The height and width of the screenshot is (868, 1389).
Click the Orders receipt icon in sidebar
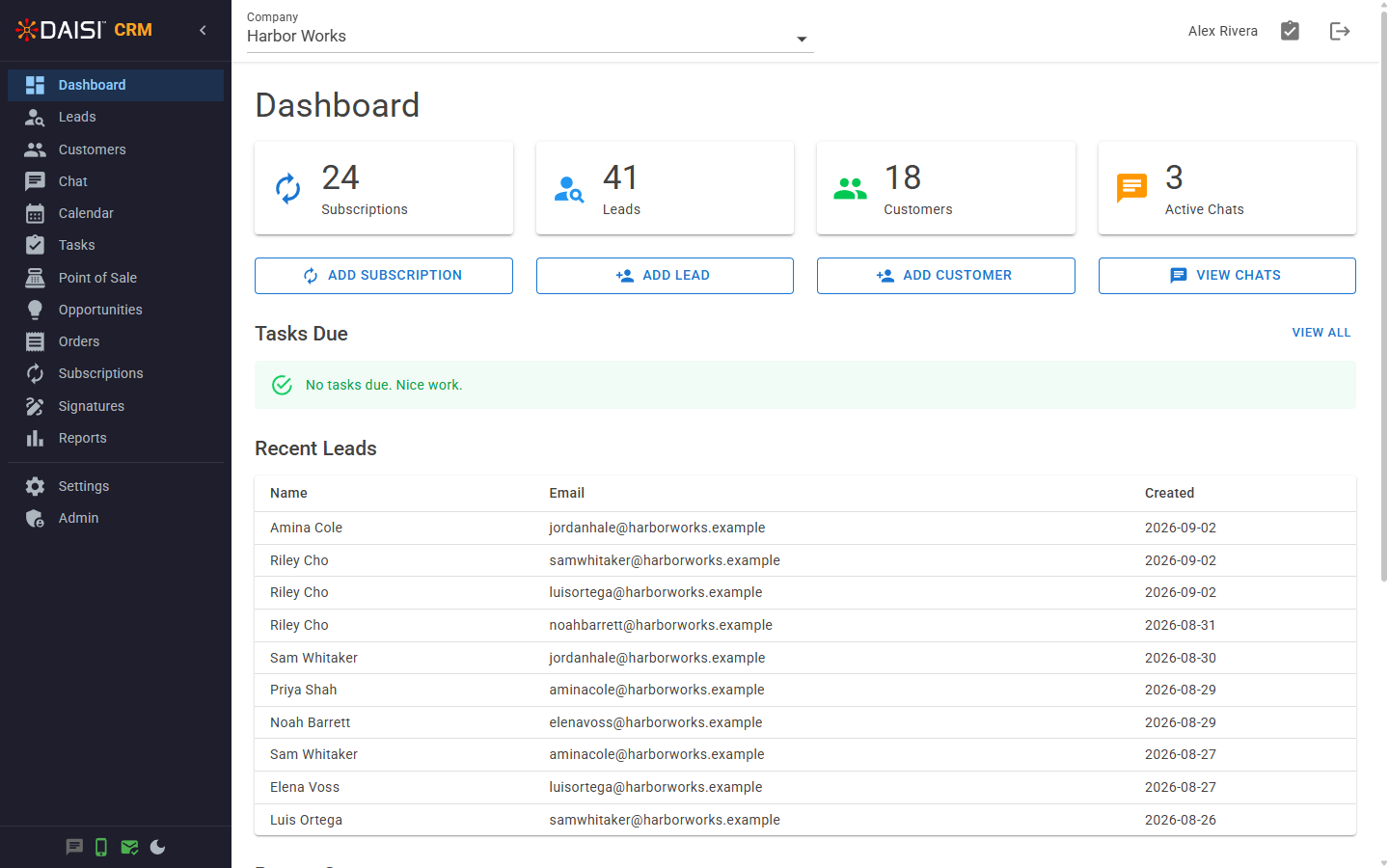point(35,341)
